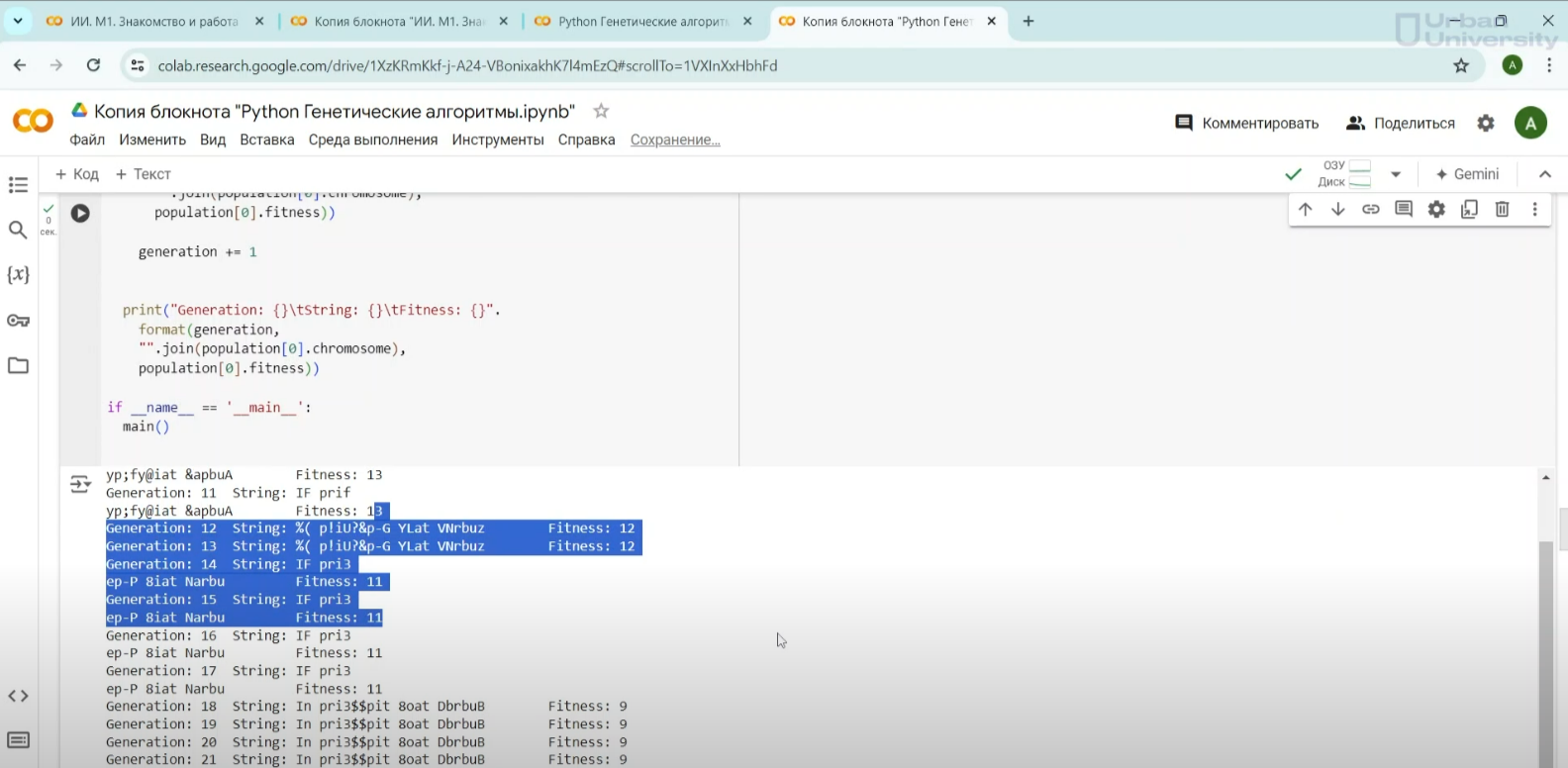Viewport: 1568px width, 768px height.
Task: Click the Поделиться share button
Action: [x=1401, y=123]
